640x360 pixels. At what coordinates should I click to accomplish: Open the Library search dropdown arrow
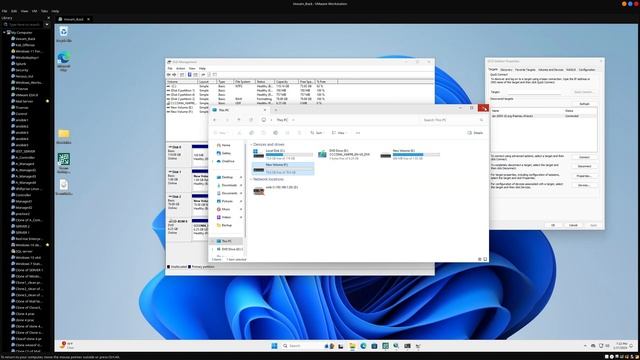coord(47,24)
